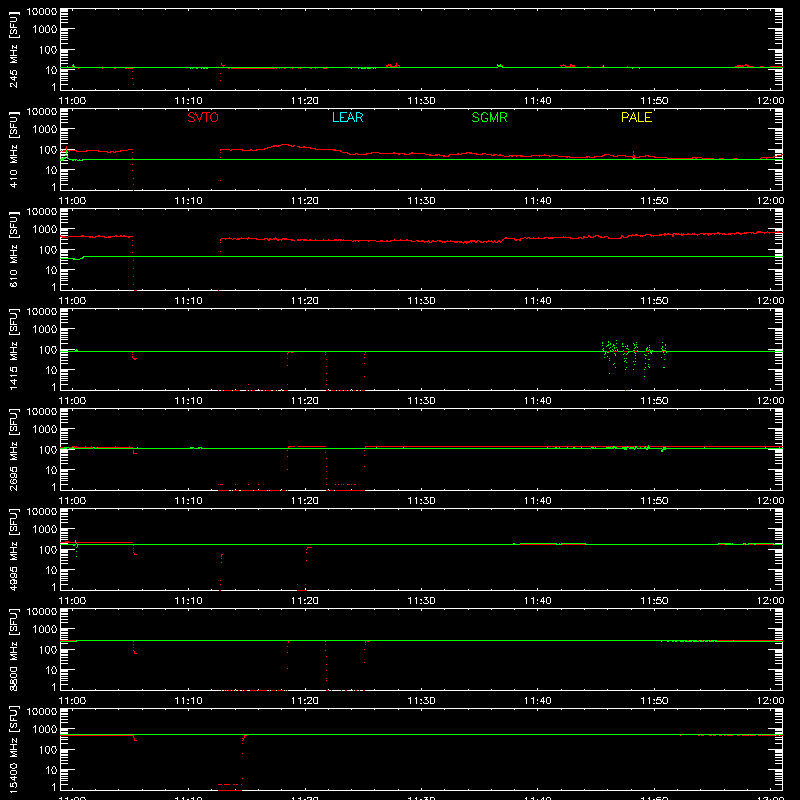800x800 pixels.
Task: Select the 245 MHz [SFU] axis label
Action: (13, 49)
